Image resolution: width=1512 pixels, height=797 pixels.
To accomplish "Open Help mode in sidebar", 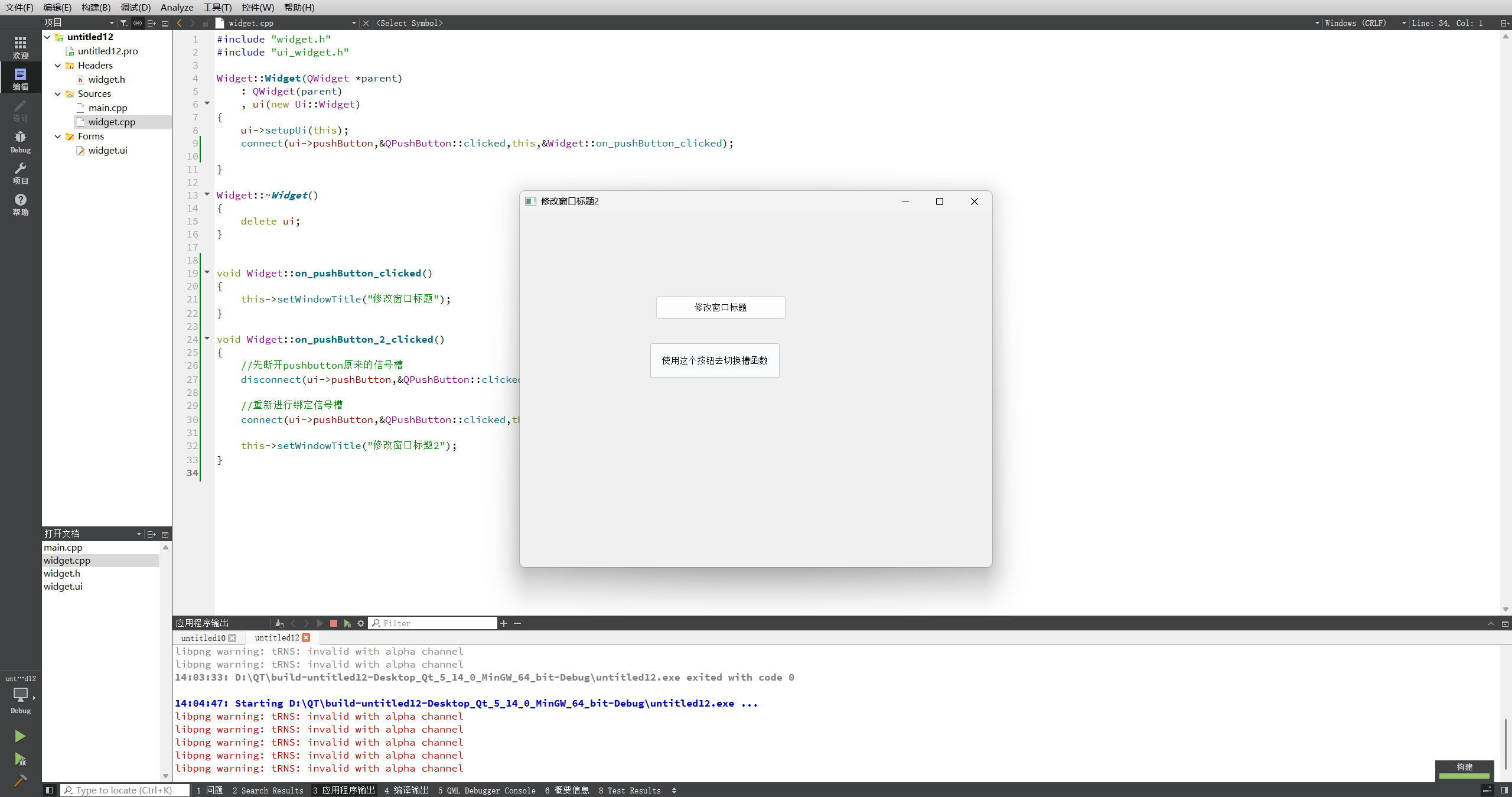I will pyautogui.click(x=20, y=204).
